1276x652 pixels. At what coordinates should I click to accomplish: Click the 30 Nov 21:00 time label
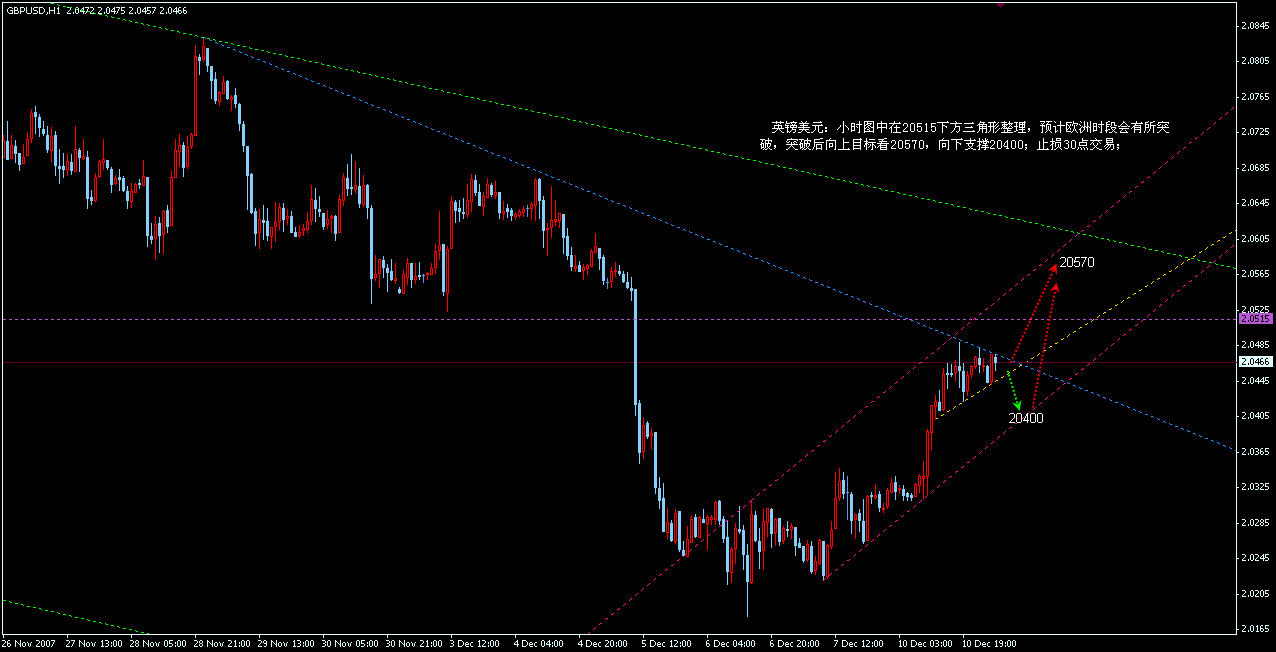413,644
